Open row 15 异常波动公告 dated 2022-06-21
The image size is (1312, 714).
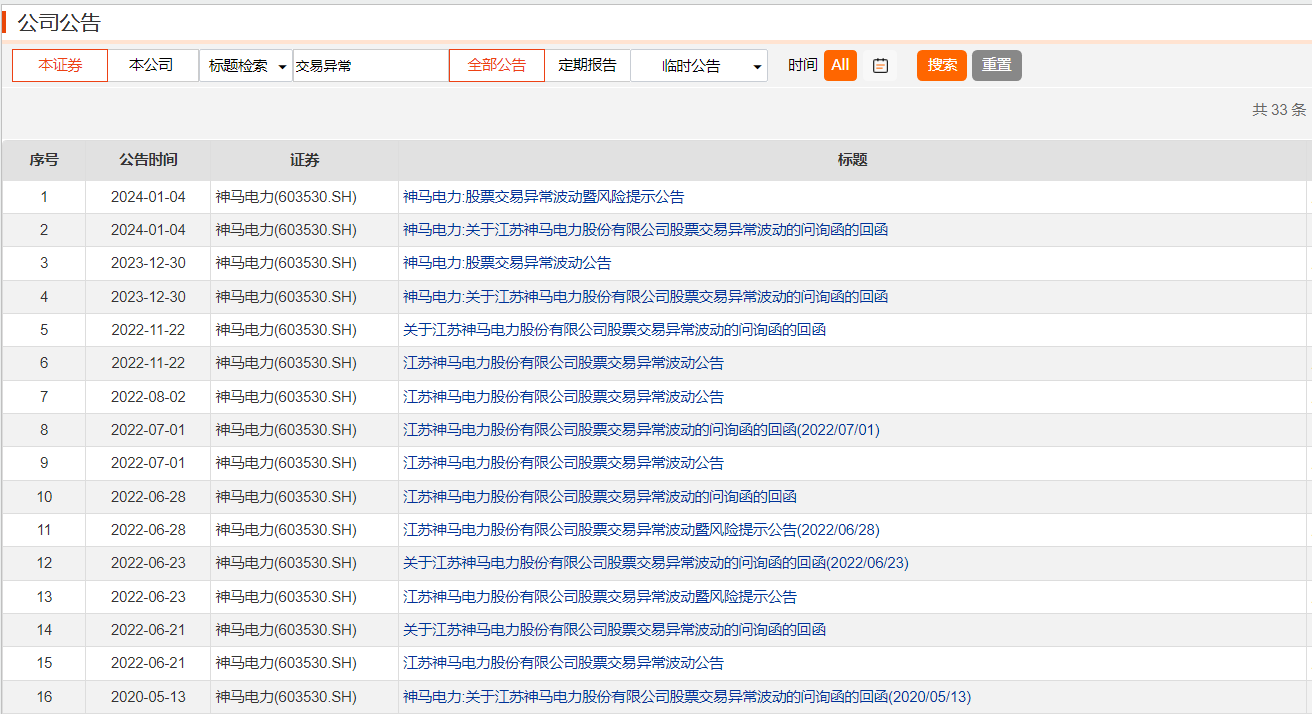tap(563, 663)
